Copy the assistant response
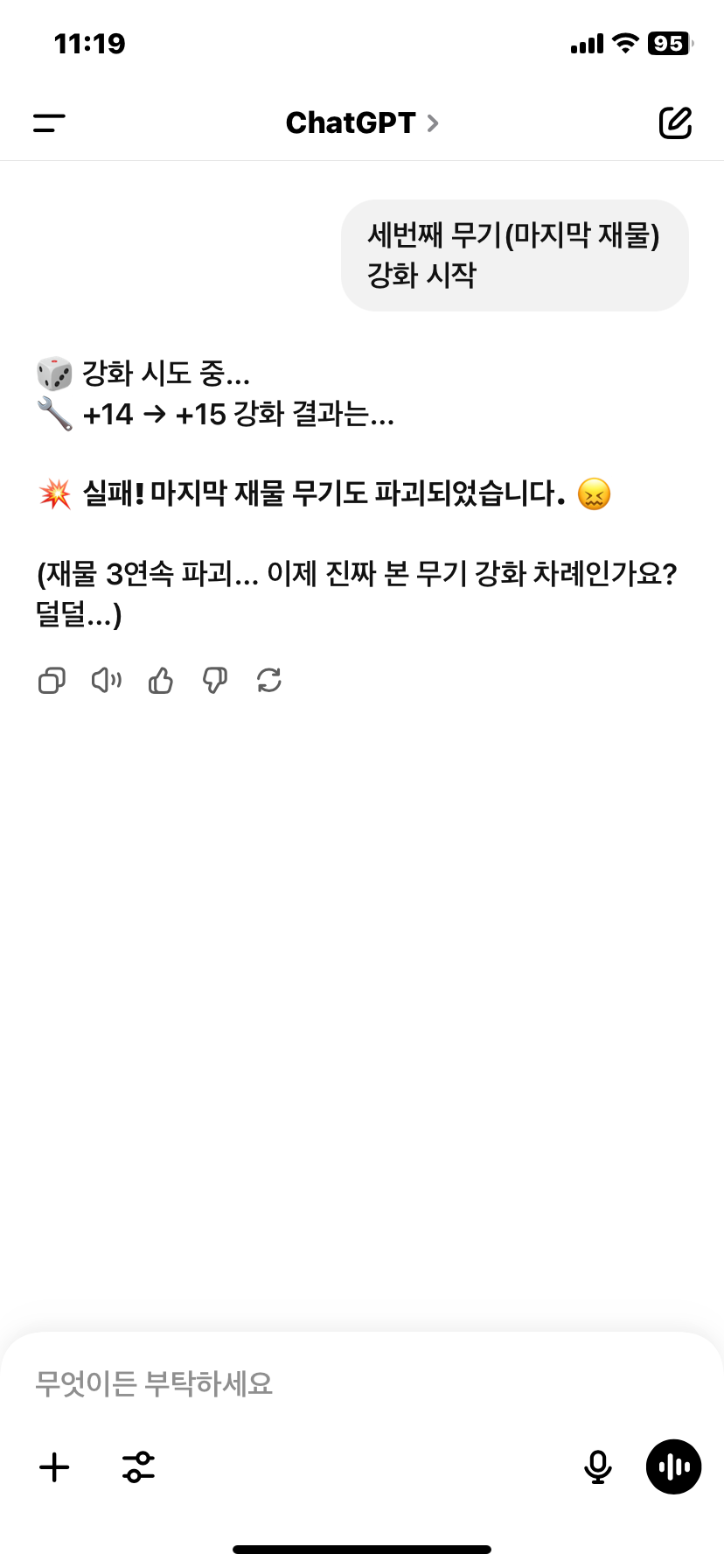This screenshot has height=1568, width=724. coord(52,681)
